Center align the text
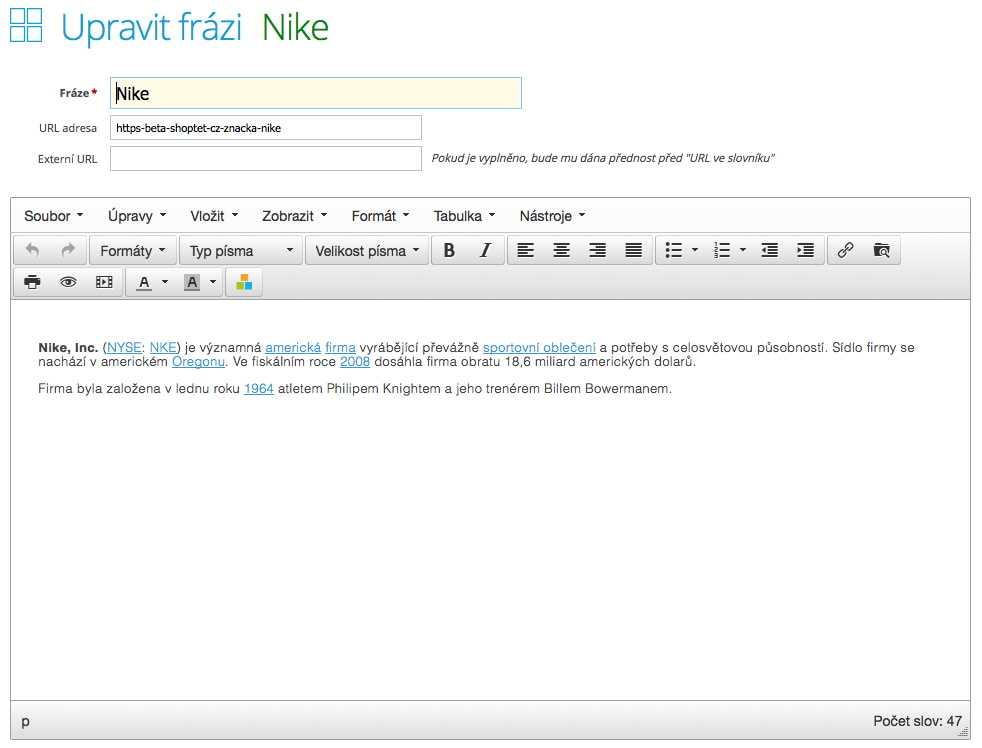982x748 pixels. [562, 251]
